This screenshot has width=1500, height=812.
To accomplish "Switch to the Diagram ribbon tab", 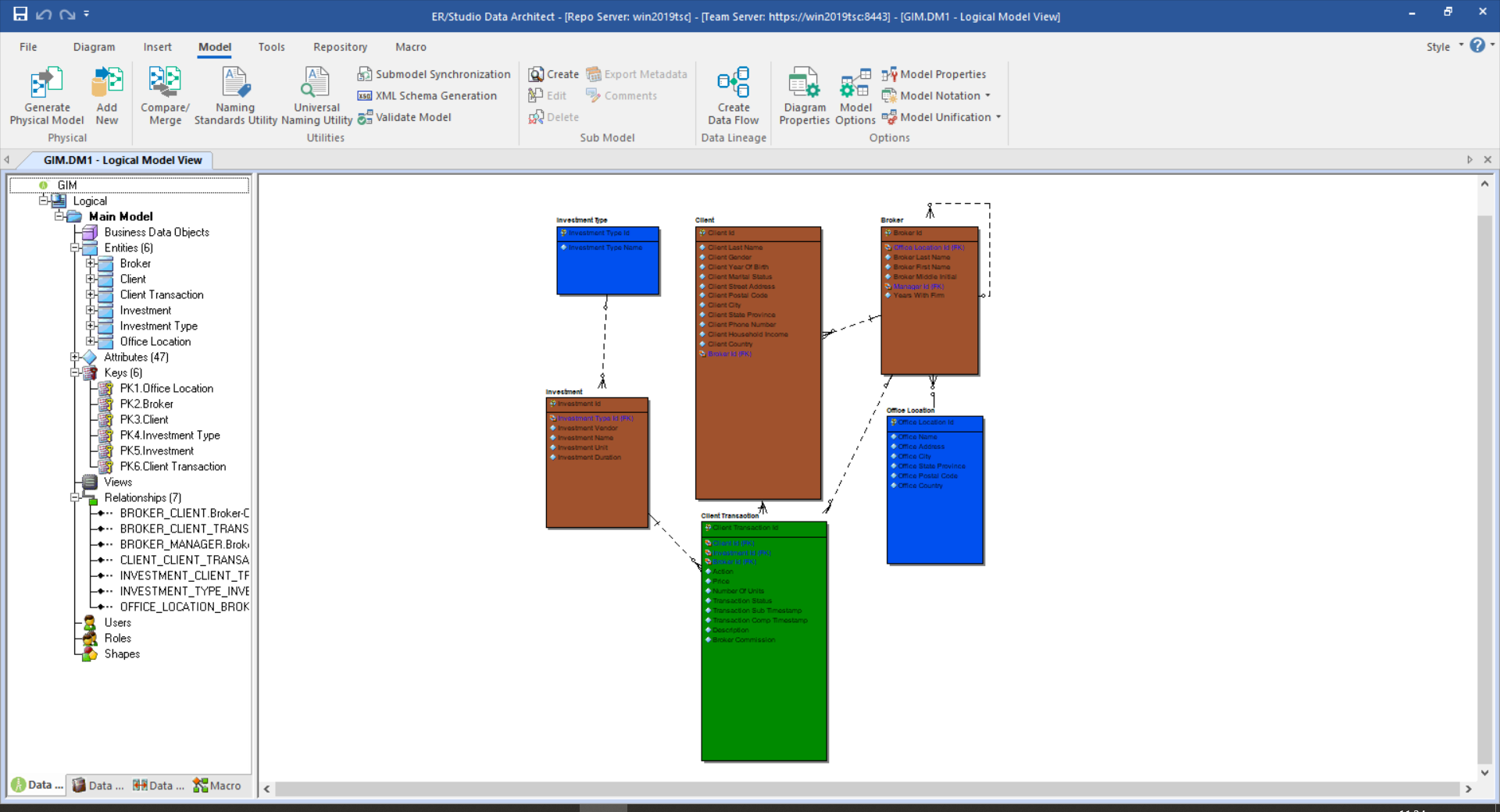I will pyautogui.click(x=94, y=47).
